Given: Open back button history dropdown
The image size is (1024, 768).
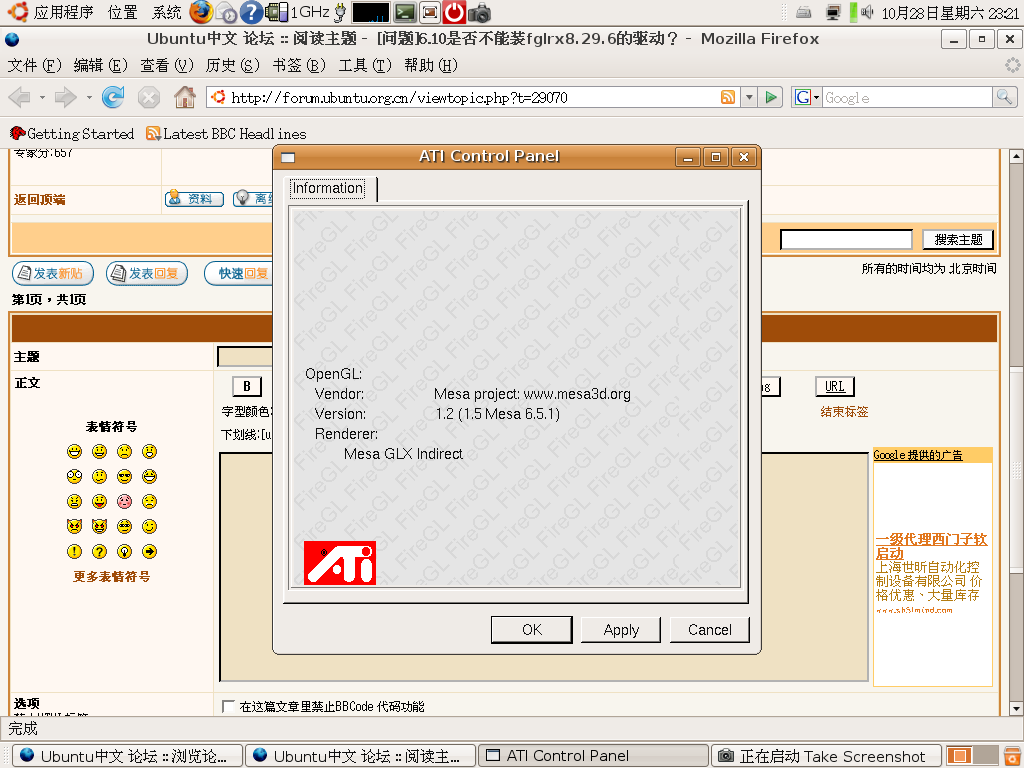Looking at the screenshot, I should 42,97.
